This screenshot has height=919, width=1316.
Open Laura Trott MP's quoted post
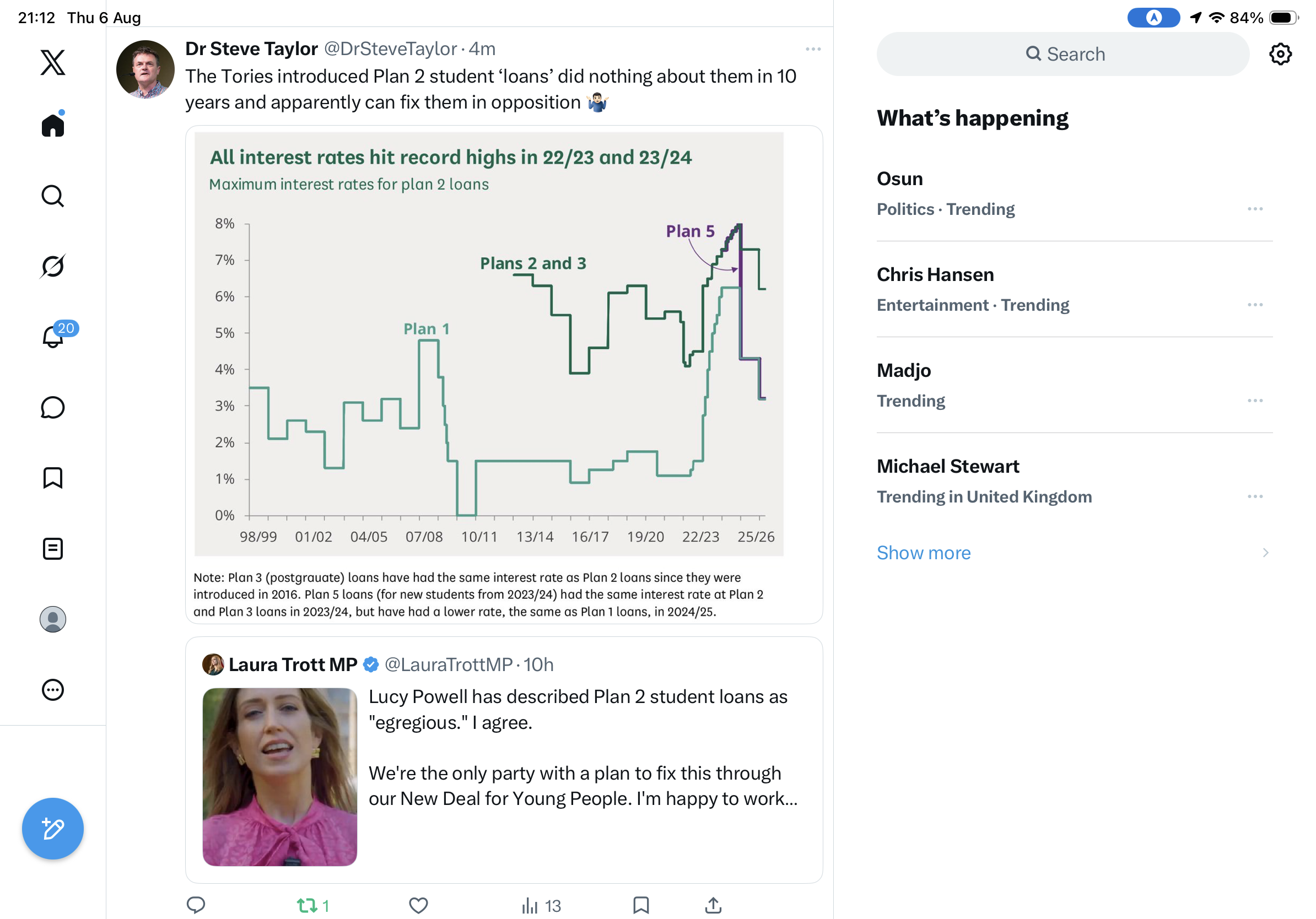coord(504,760)
